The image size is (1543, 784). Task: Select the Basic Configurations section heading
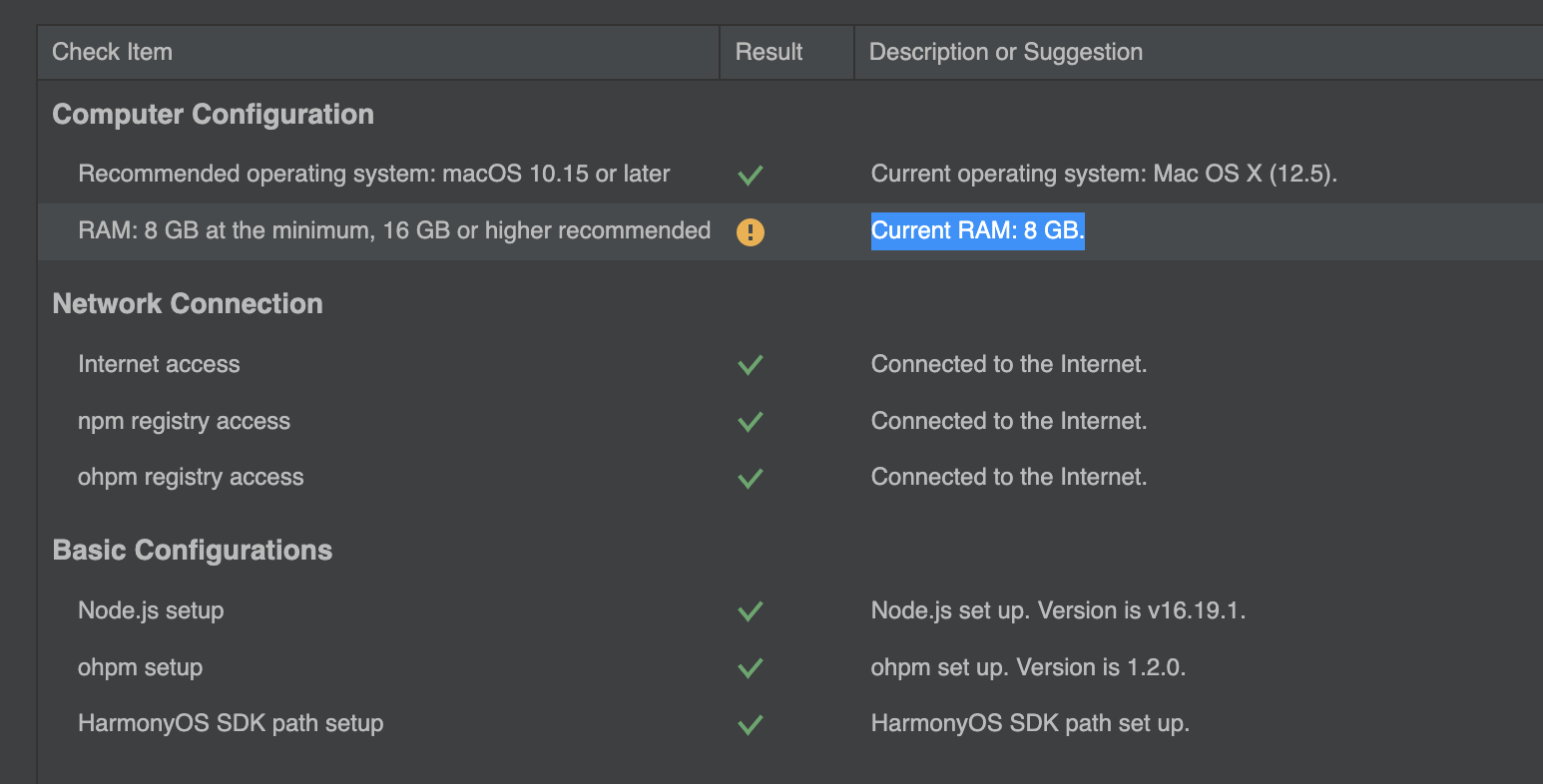click(192, 551)
